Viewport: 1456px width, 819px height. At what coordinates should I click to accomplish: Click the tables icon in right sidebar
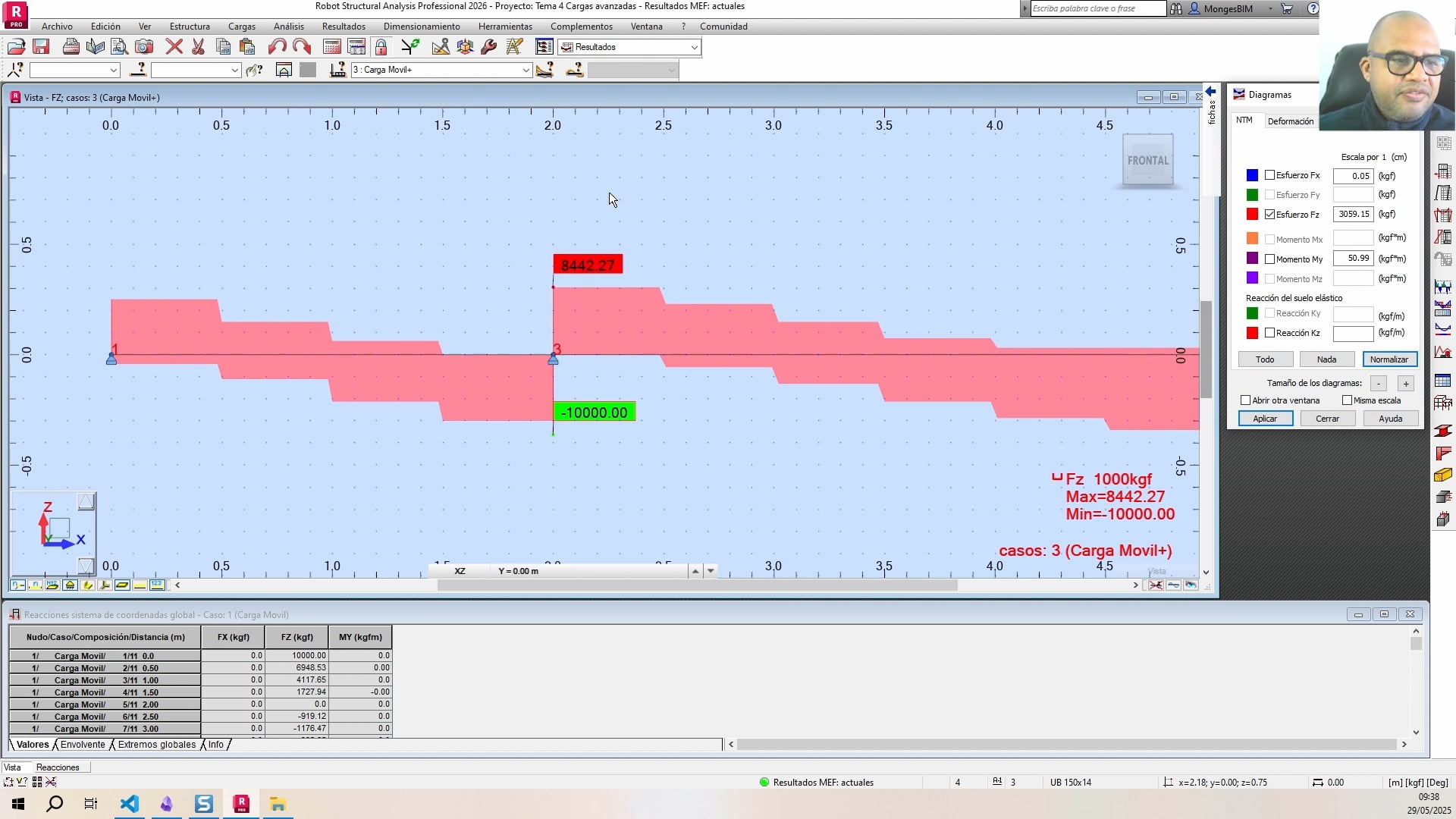pos(1443,381)
